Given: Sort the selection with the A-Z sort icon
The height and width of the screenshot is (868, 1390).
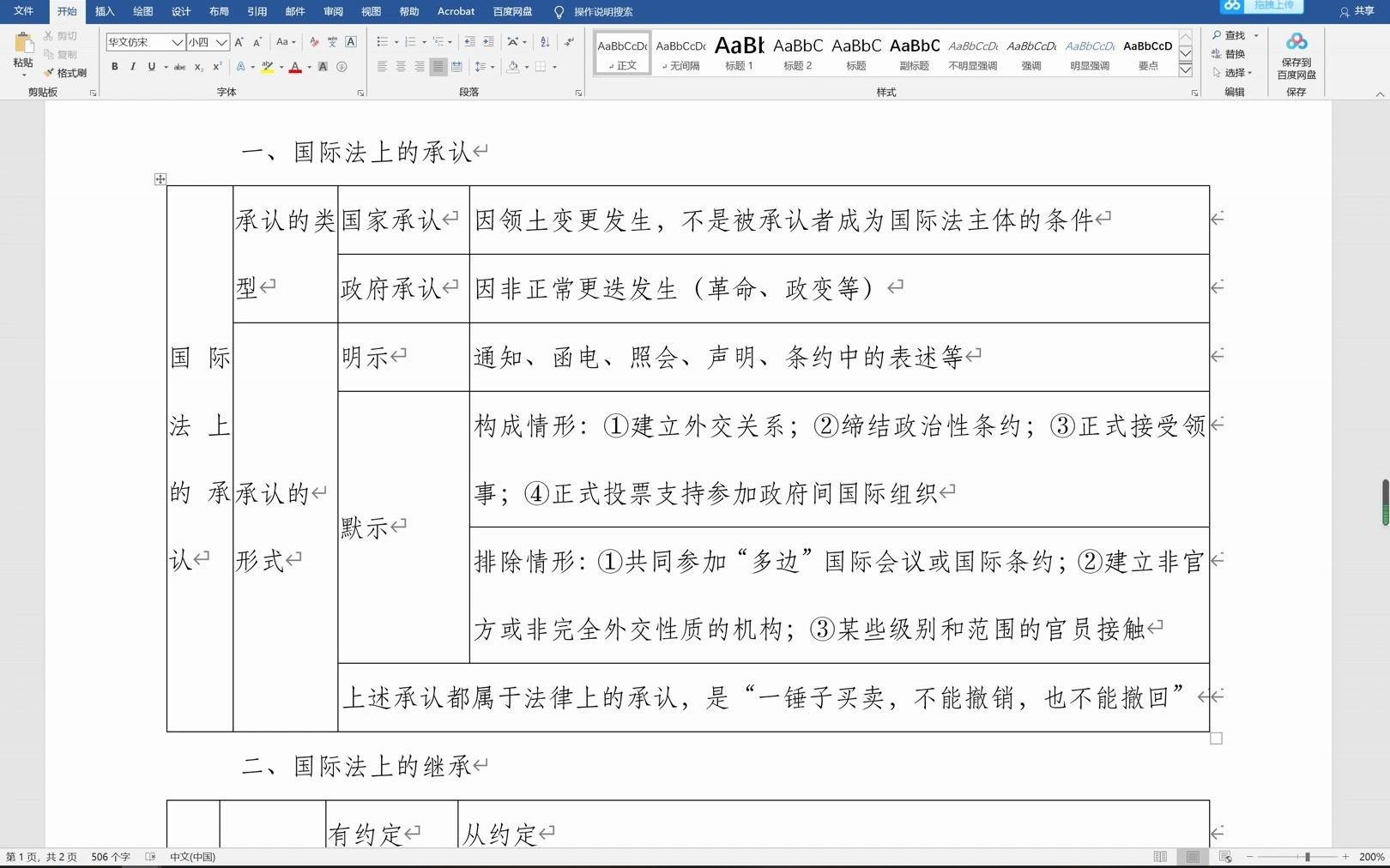Looking at the screenshot, I should tap(545, 42).
